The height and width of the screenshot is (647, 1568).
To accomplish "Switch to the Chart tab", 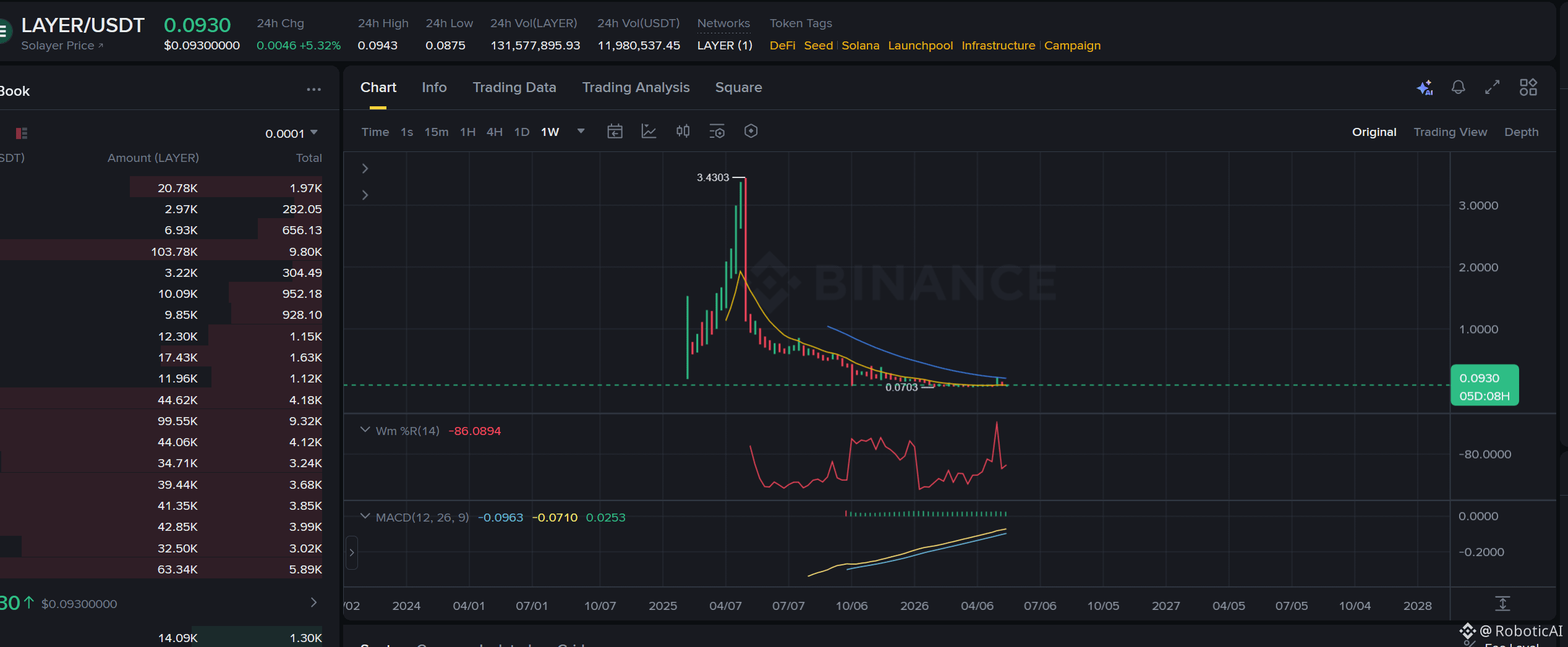I will [378, 87].
